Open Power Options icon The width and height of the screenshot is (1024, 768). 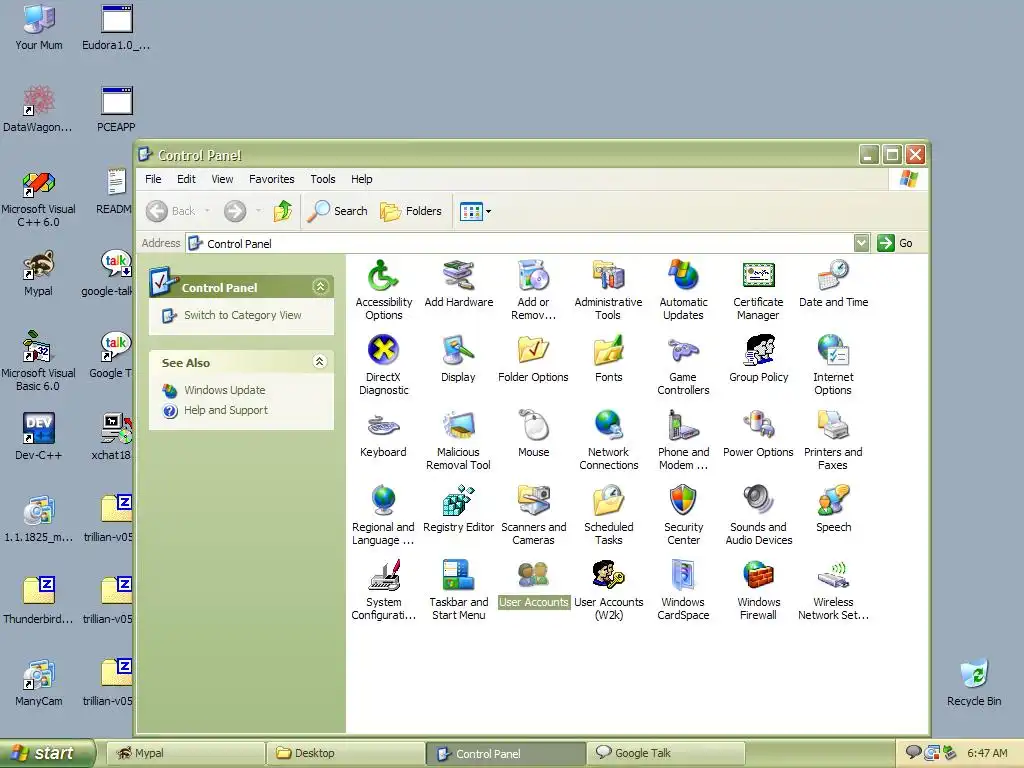[758, 434]
